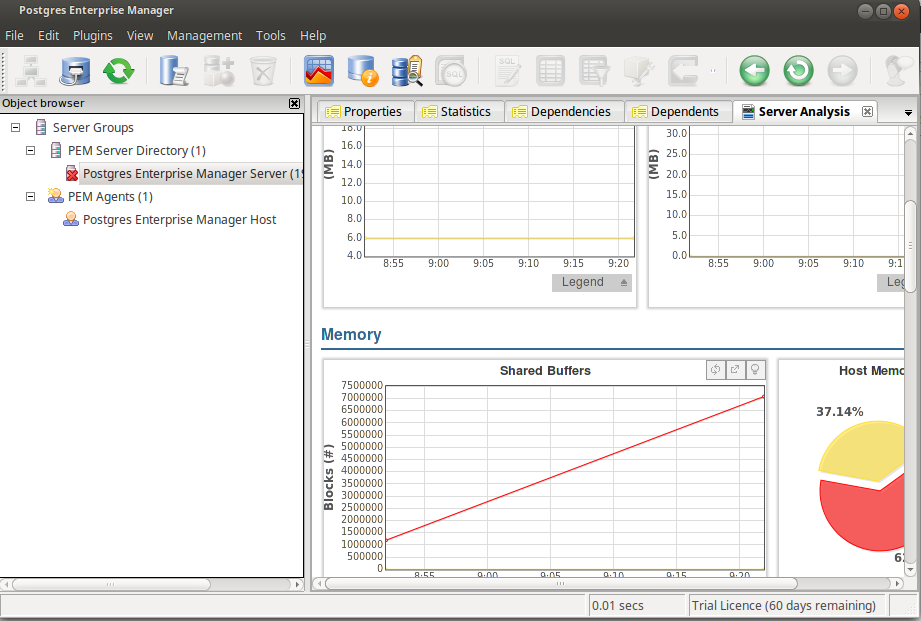921x621 pixels.
Task: Click the drop object trash can icon
Action: point(263,71)
